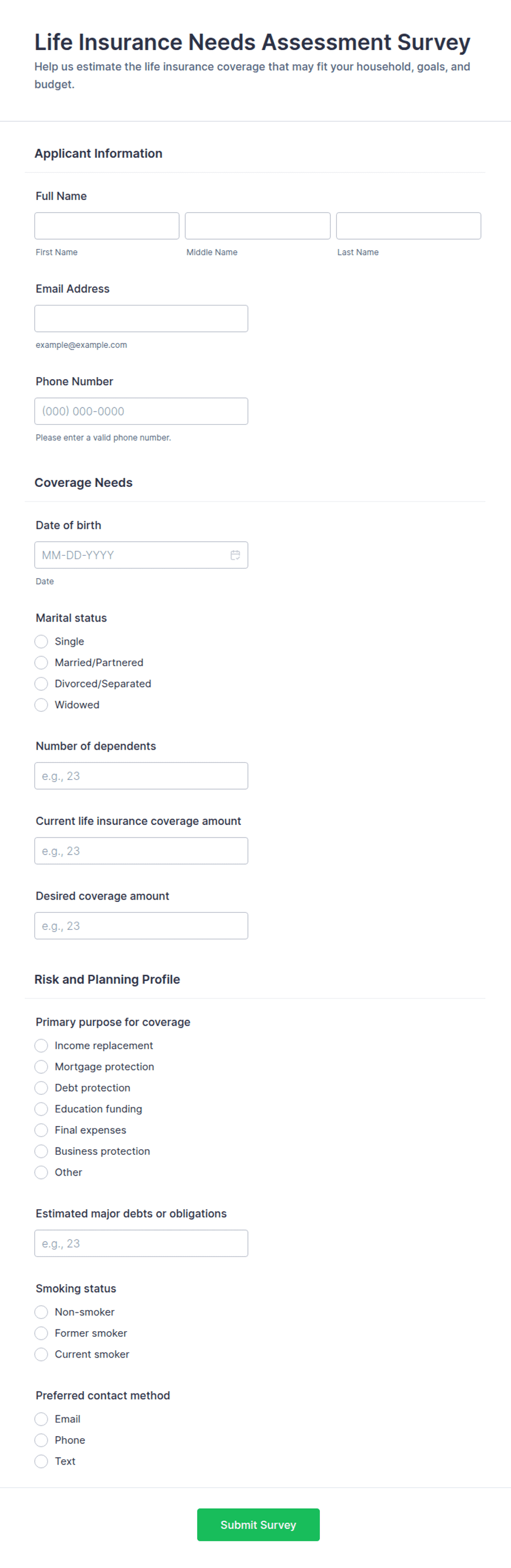
Task: Focus the First Name field
Action: tap(107, 226)
